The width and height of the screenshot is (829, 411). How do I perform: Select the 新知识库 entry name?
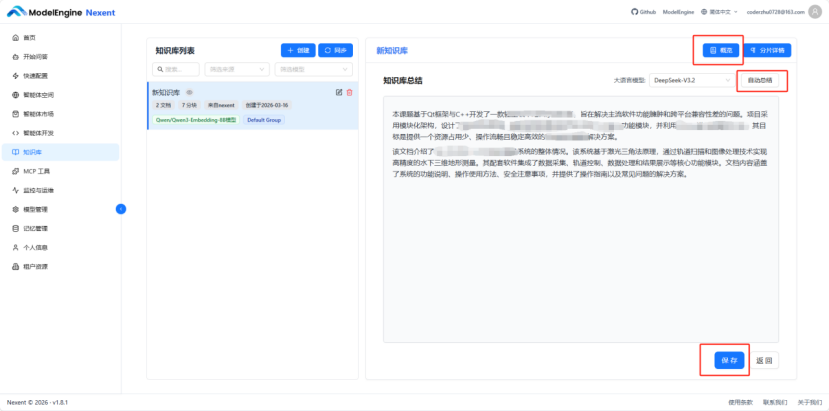point(166,93)
